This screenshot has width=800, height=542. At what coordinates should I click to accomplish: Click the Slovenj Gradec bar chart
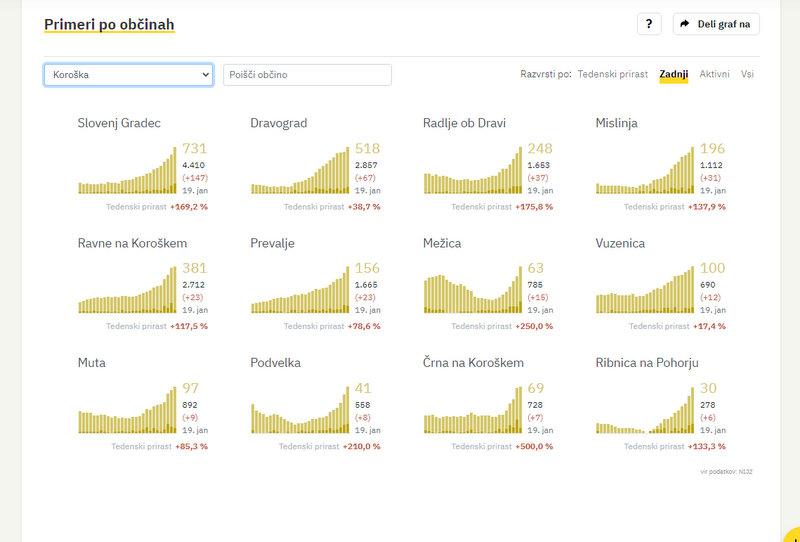pos(127,170)
